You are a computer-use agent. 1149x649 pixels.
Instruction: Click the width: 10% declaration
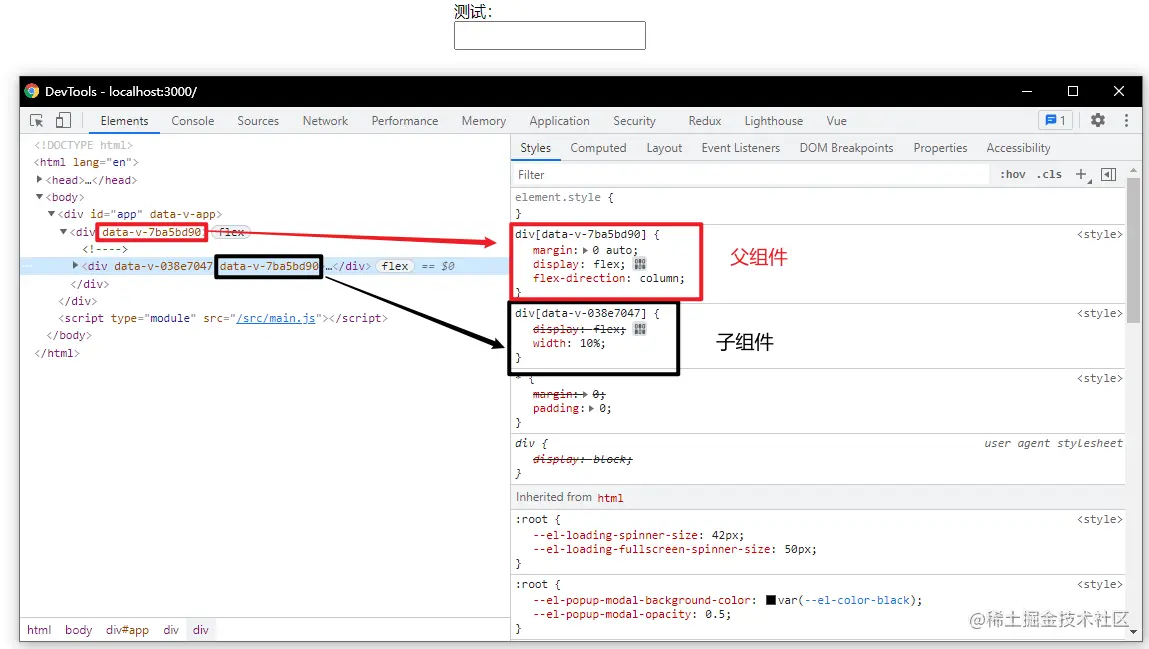(569, 344)
